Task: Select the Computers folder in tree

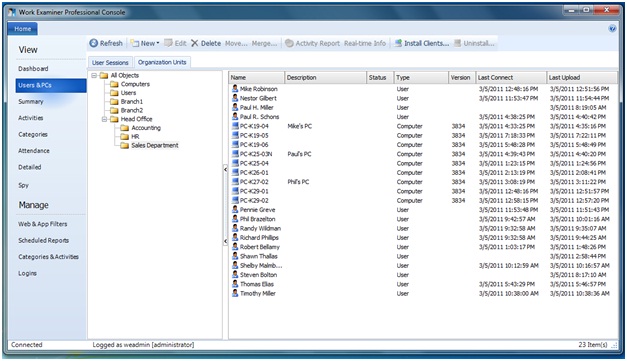Action: click(130, 84)
